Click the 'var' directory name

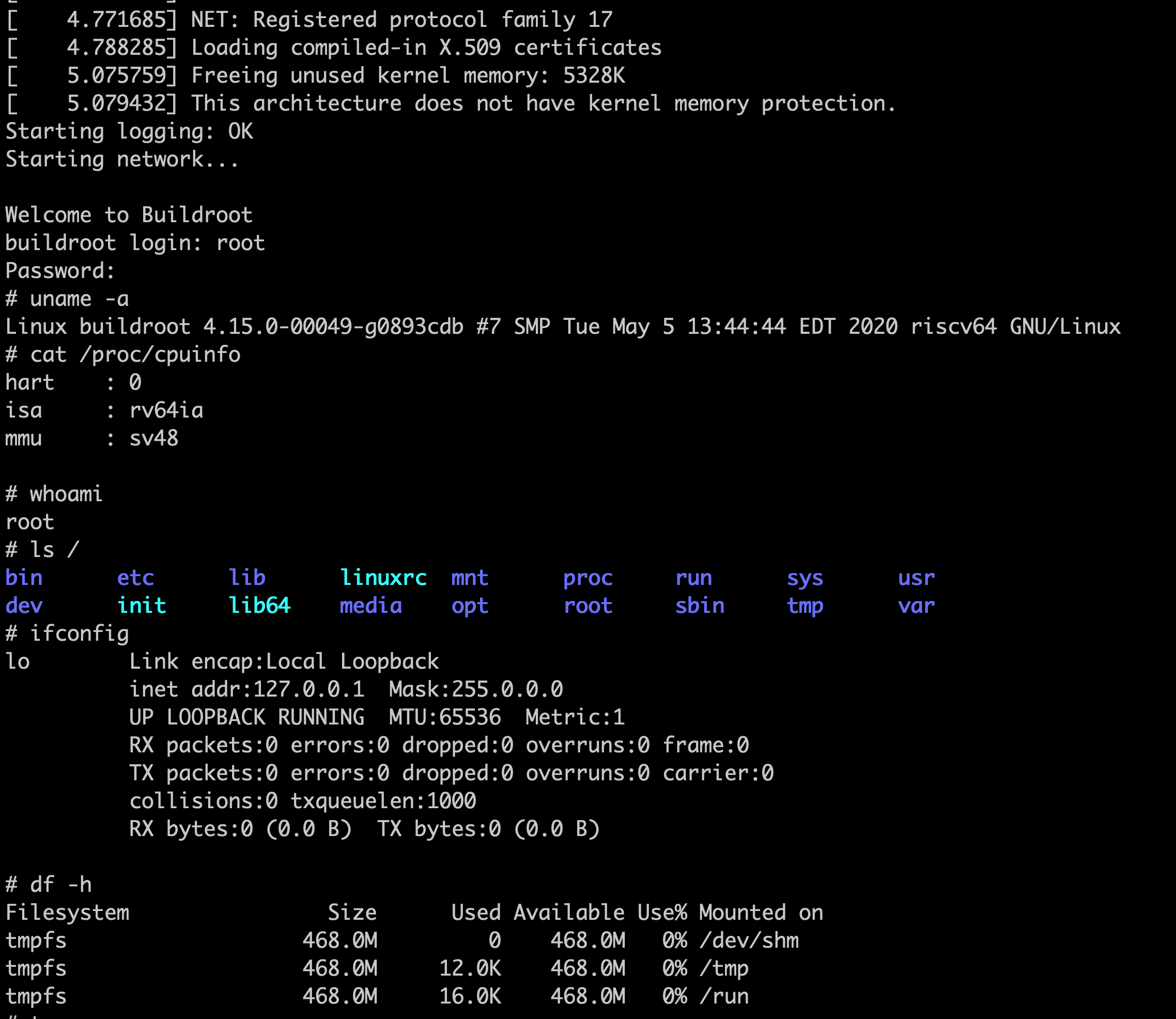pyautogui.click(x=916, y=606)
